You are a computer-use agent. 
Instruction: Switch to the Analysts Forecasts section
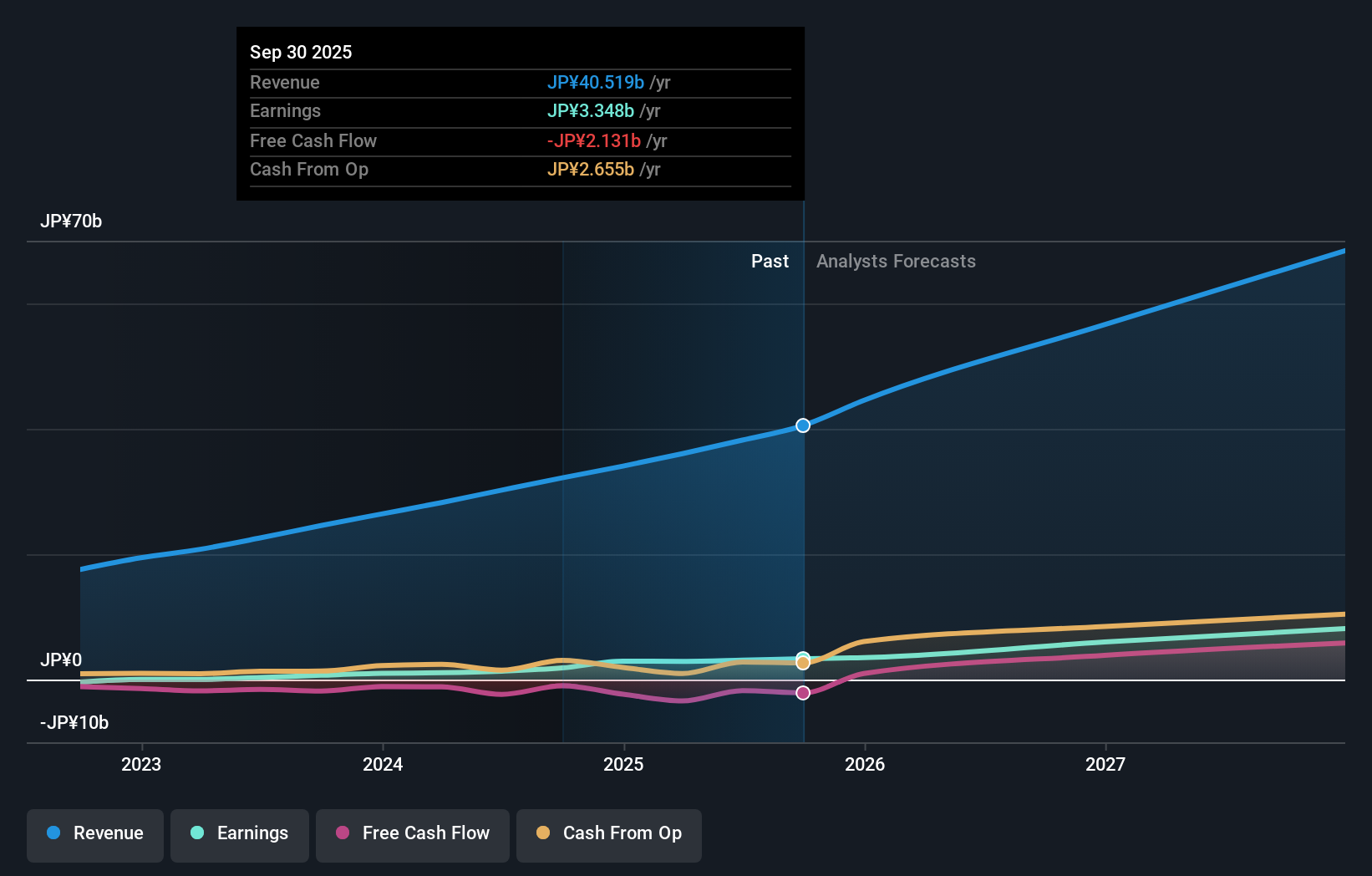pyautogui.click(x=896, y=261)
